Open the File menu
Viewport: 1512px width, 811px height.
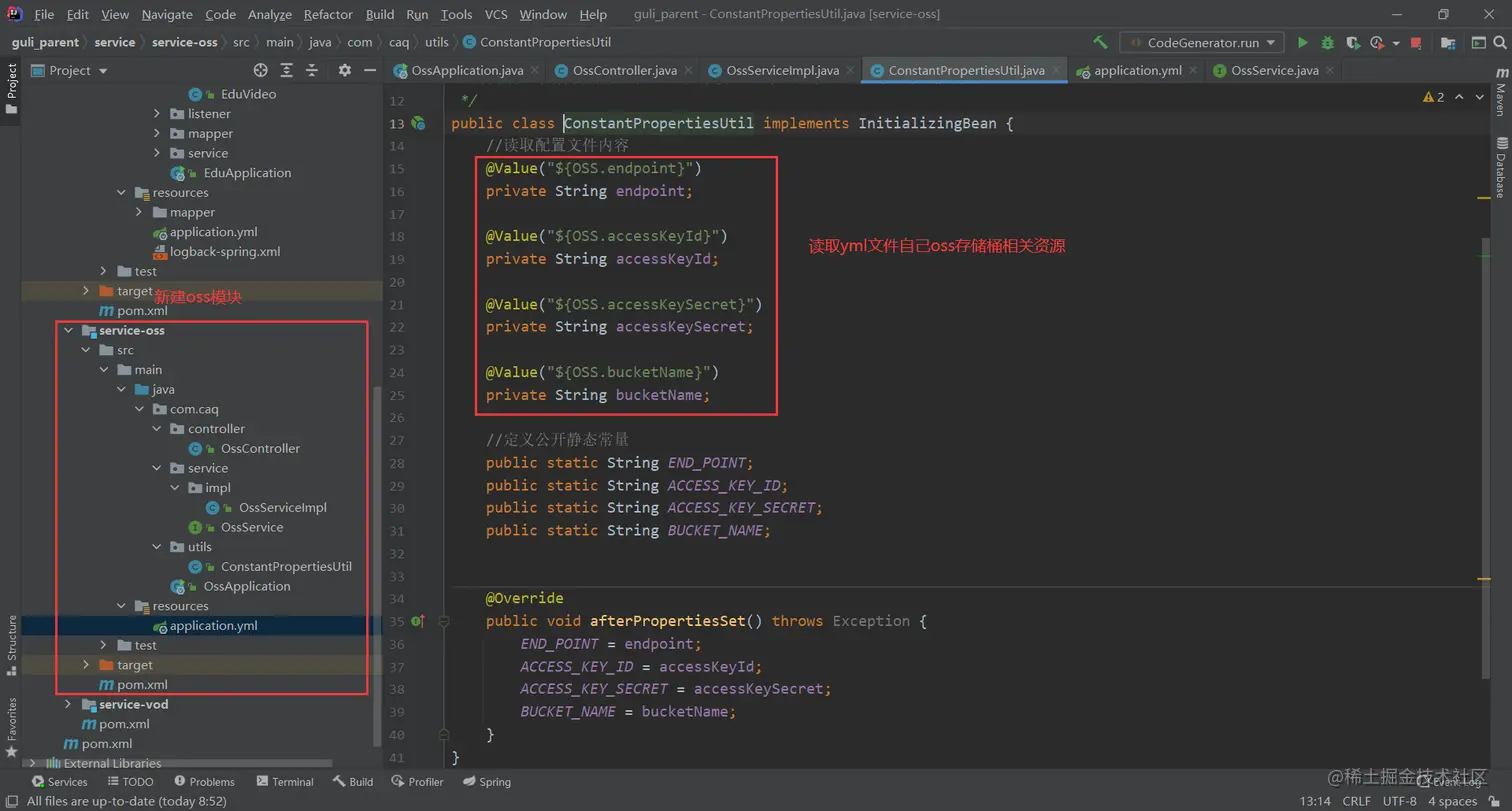pos(44,14)
